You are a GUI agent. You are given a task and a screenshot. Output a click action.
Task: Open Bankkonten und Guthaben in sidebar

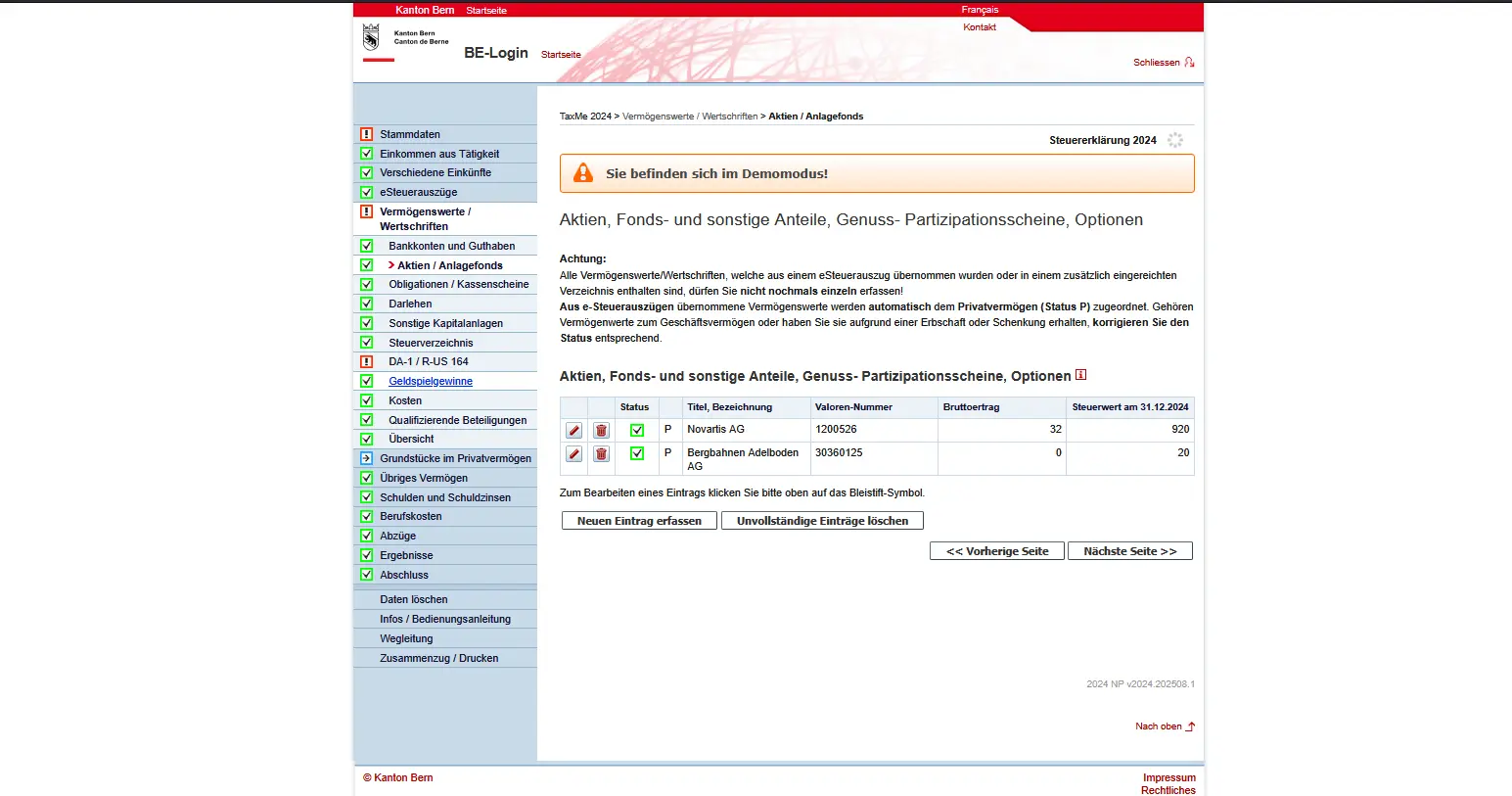tap(451, 246)
